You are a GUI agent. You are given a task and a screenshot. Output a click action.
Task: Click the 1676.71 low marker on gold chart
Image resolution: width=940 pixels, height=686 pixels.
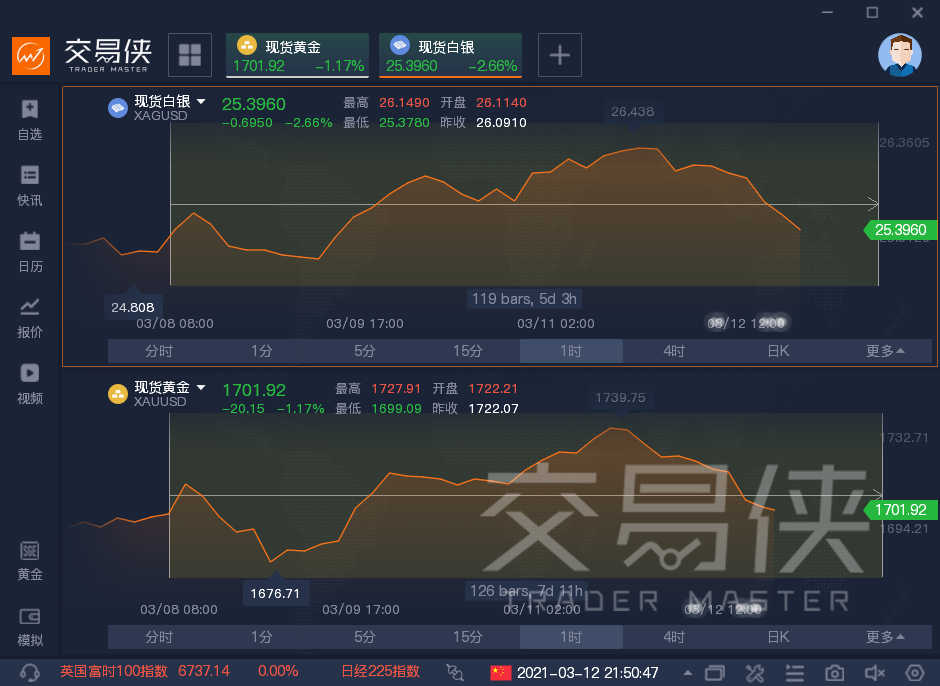tap(275, 593)
